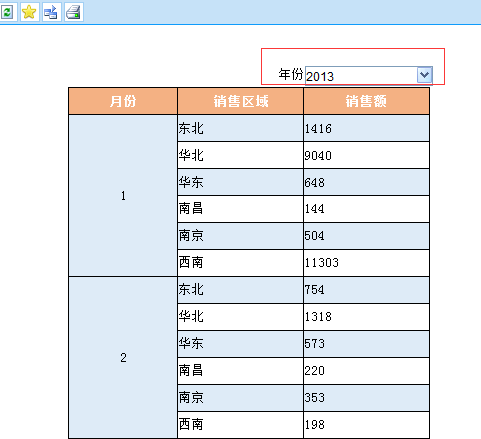Viewport: 481px width, 439px height.
Task: Select the cell with value 1416
Action: pyautogui.click(x=366, y=128)
